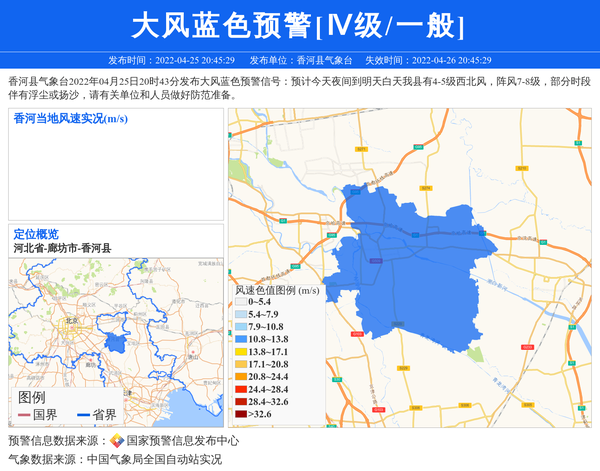Click the 风速色值图例 (m/s) legend title
This screenshot has width=600, height=471.
(277, 290)
